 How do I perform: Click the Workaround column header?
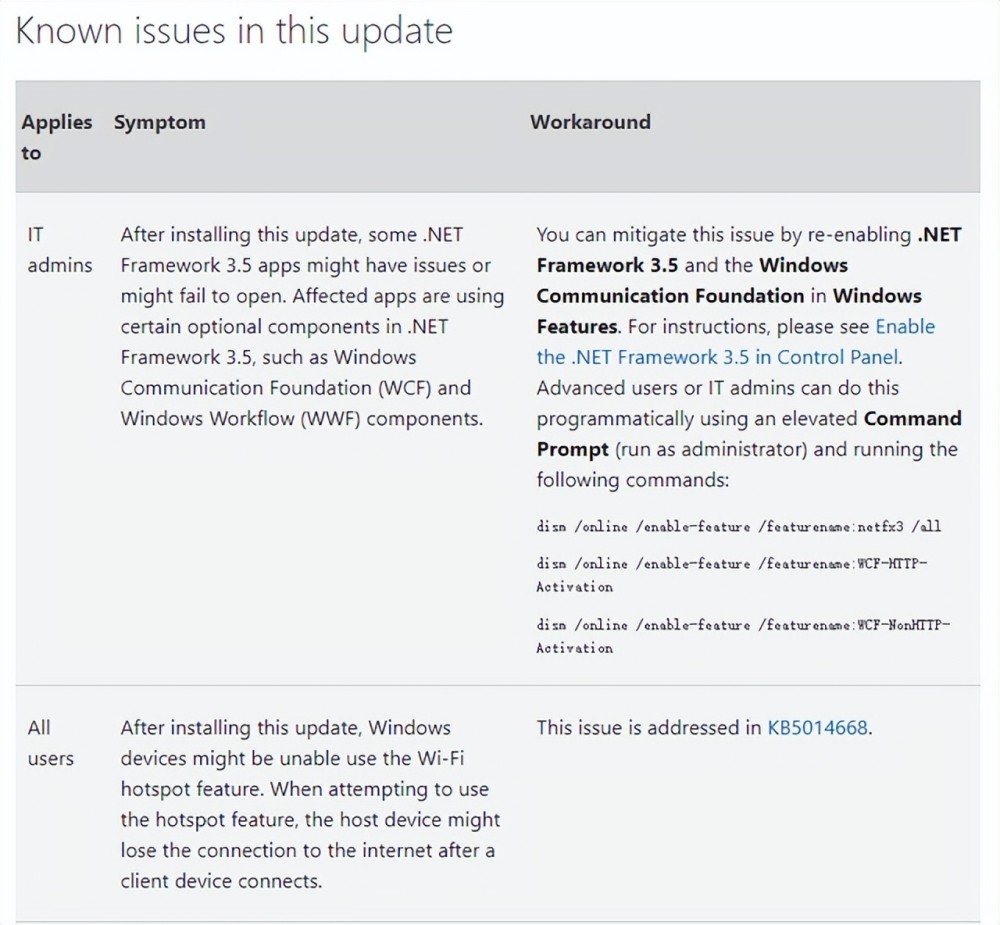pyautogui.click(x=590, y=122)
